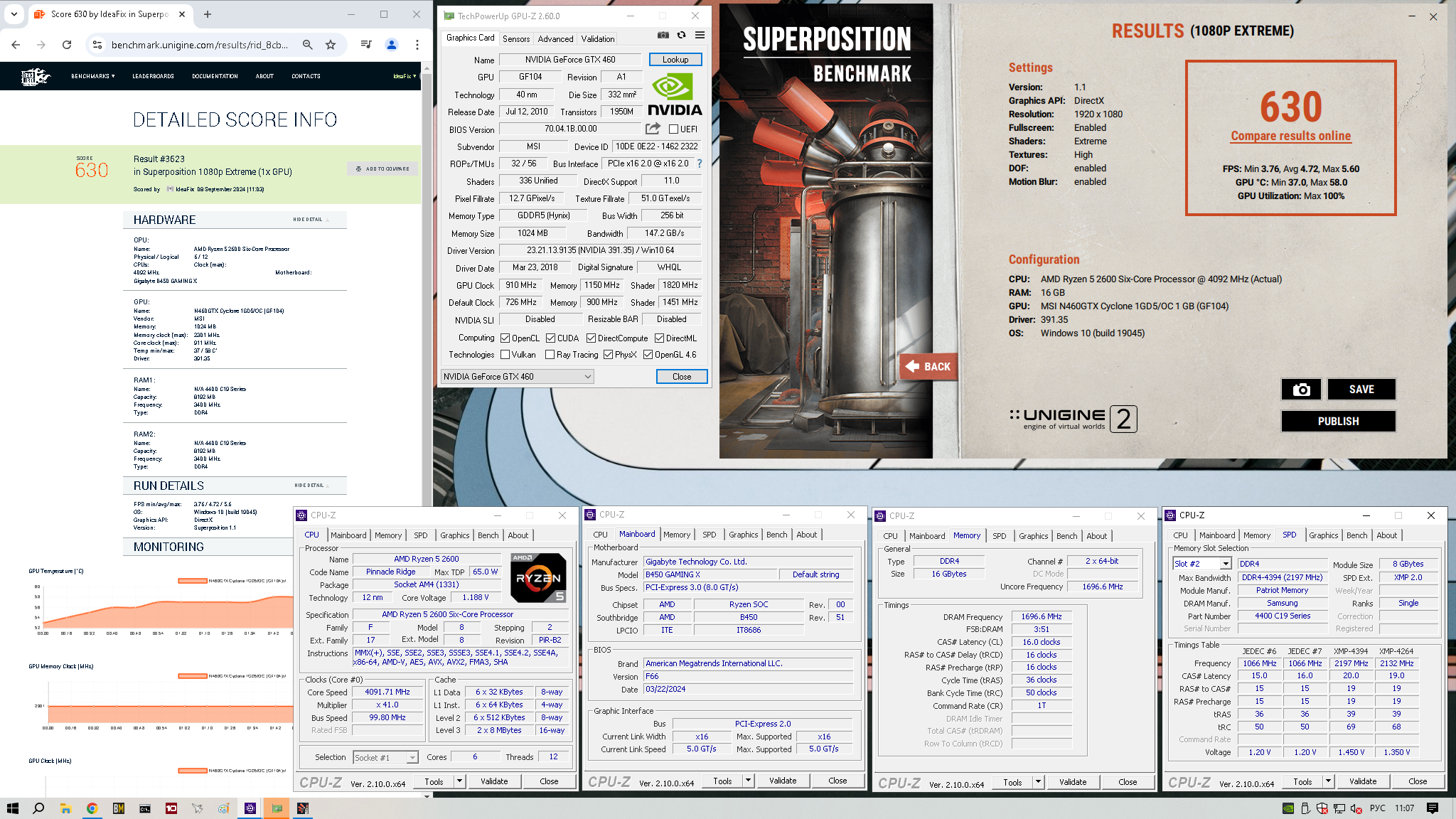Toggle the UEFI checkbox in GPU-Z
The image size is (1456, 819).
673,129
